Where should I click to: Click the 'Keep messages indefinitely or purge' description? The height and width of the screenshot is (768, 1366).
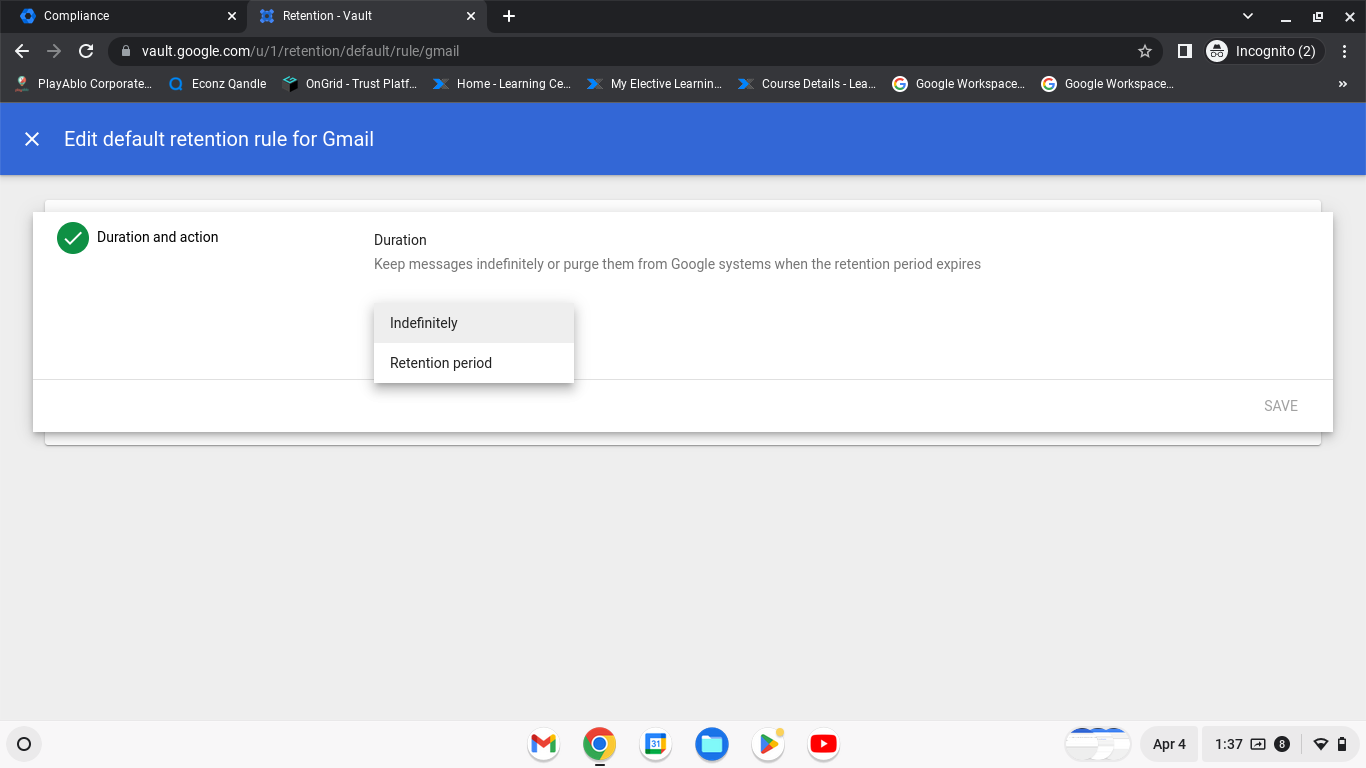pos(677,264)
